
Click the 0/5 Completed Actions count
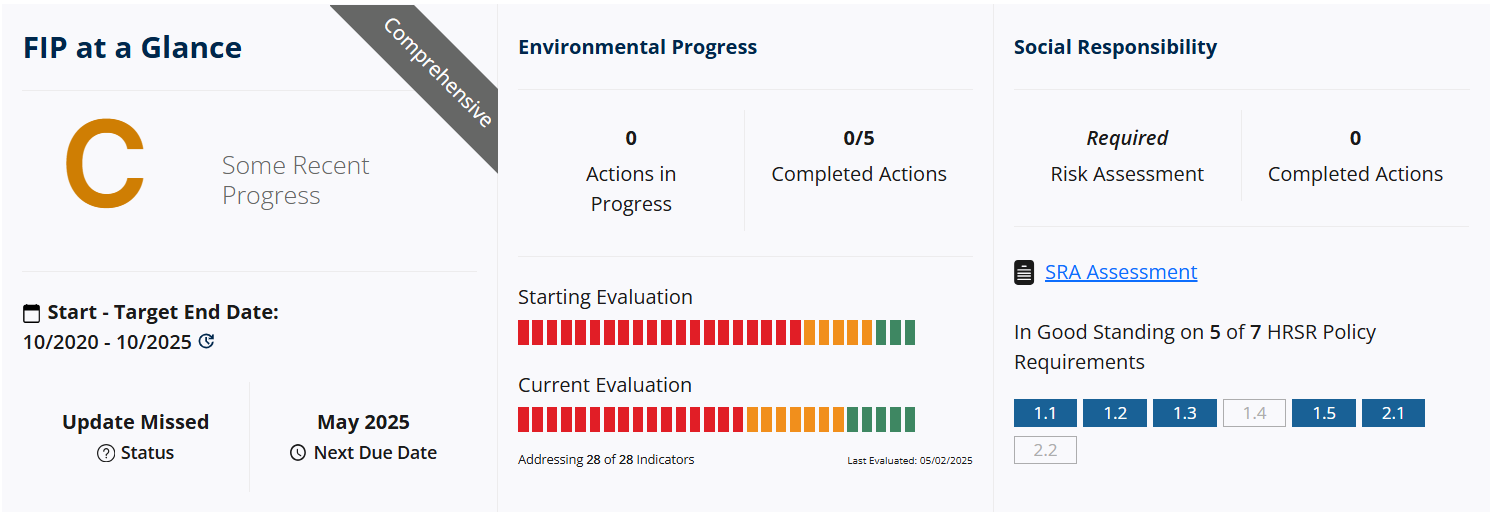click(x=858, y=138)
